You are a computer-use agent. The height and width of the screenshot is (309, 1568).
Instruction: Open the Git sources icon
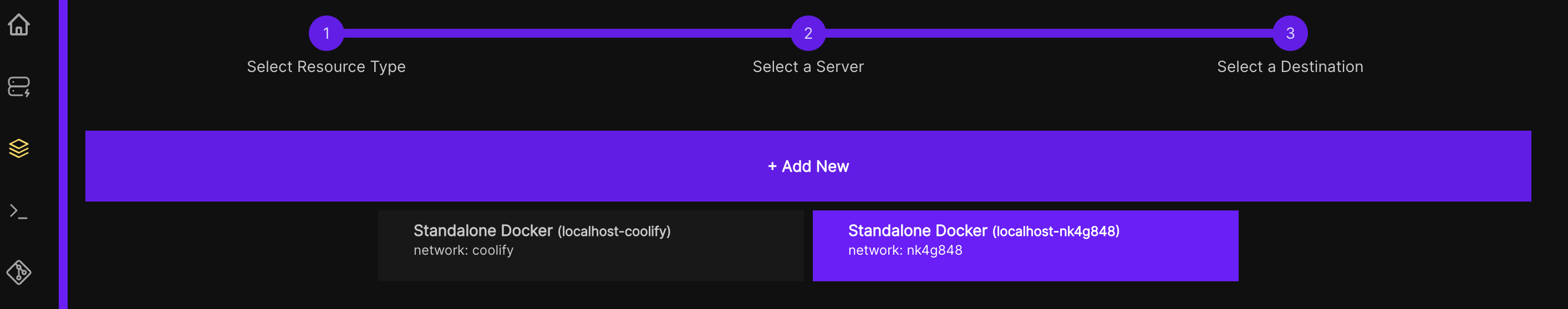(19, 272)
